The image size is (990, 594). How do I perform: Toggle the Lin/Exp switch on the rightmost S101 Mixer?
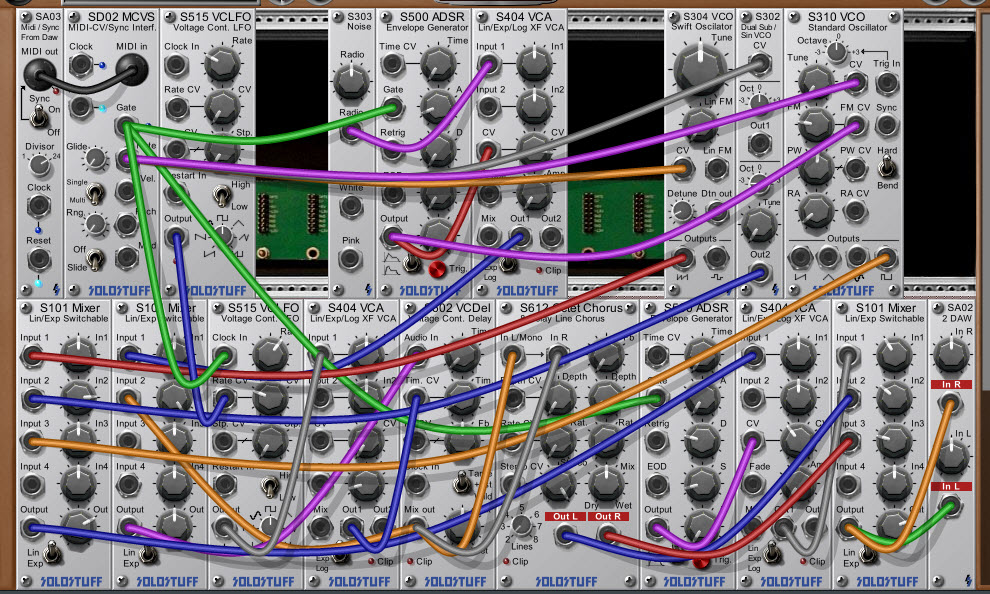point(868,554)
